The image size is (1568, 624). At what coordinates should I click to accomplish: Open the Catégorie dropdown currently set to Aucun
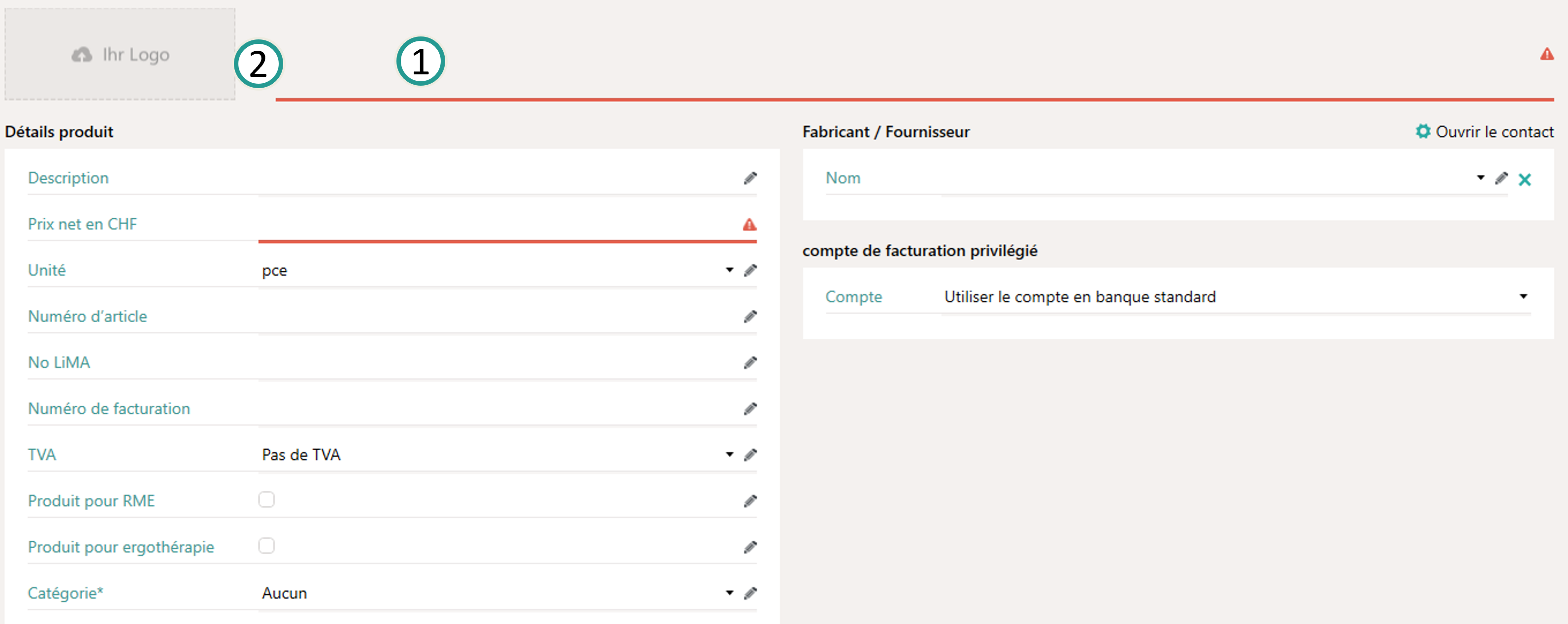[x=729, y=592]
